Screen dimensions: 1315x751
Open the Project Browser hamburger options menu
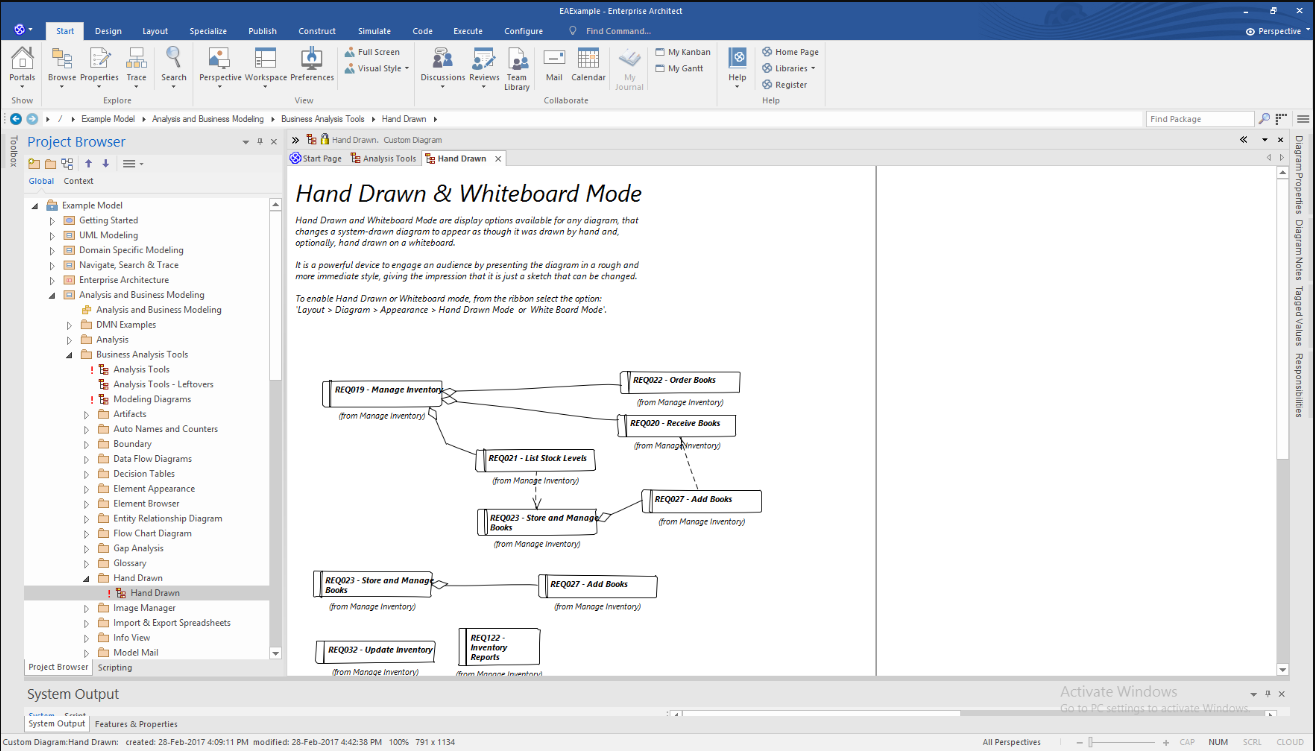[132, 163]
